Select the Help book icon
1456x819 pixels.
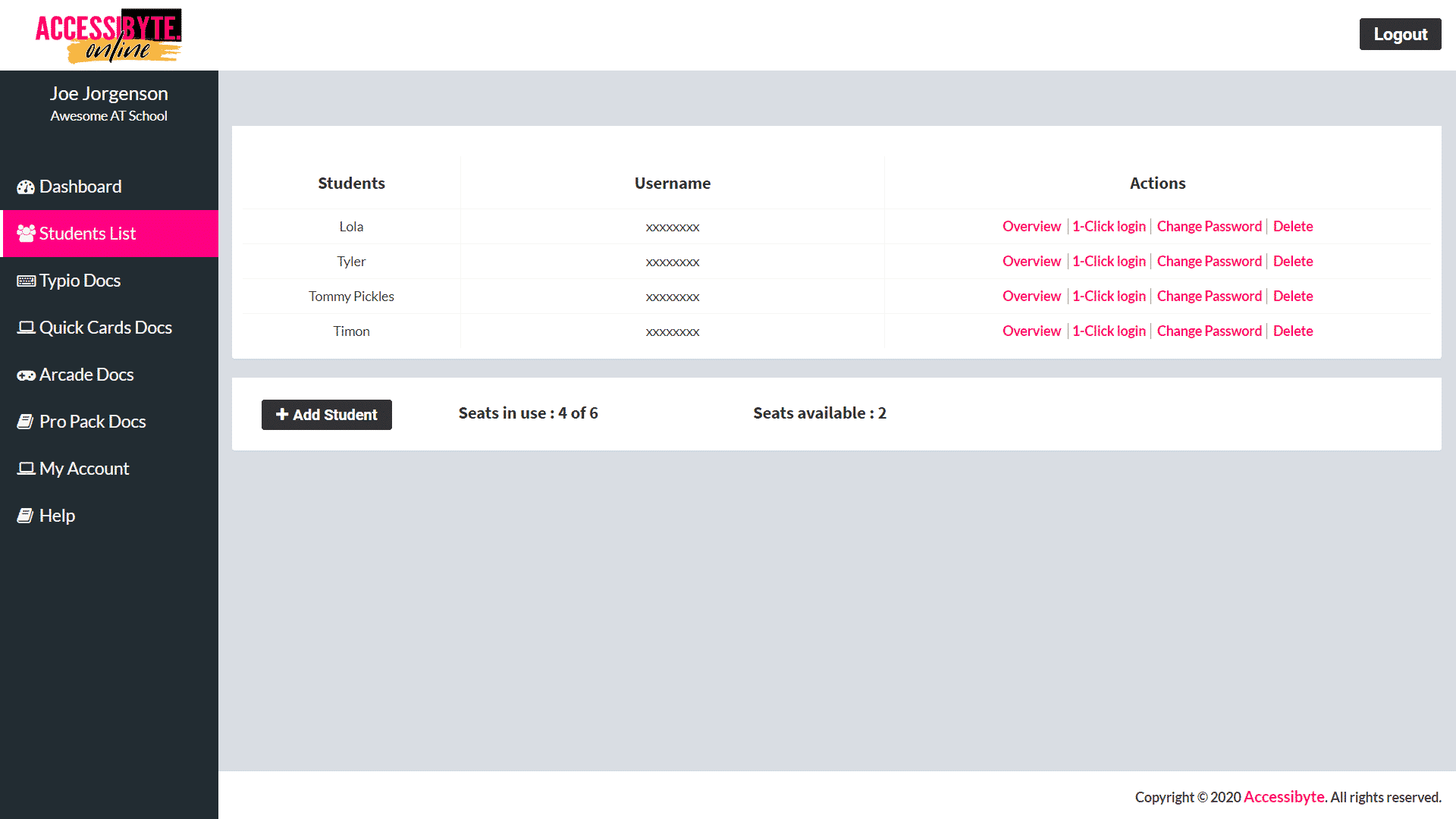tap(27, 515)
